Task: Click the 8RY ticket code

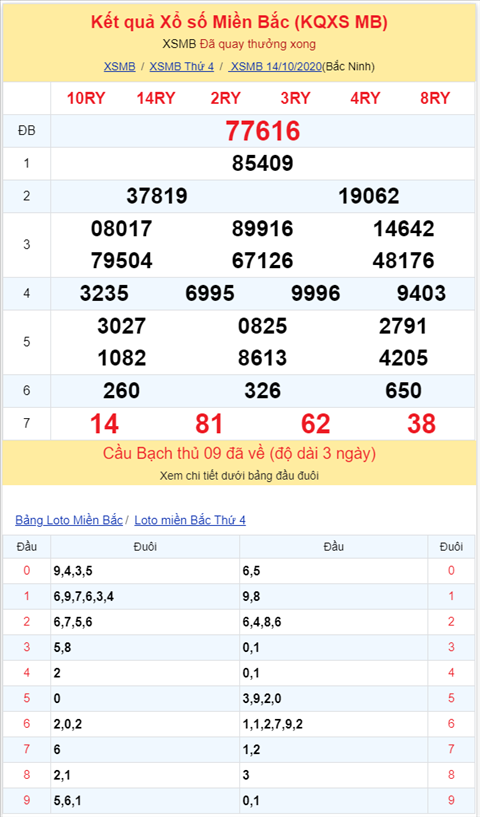Action: 435,98
